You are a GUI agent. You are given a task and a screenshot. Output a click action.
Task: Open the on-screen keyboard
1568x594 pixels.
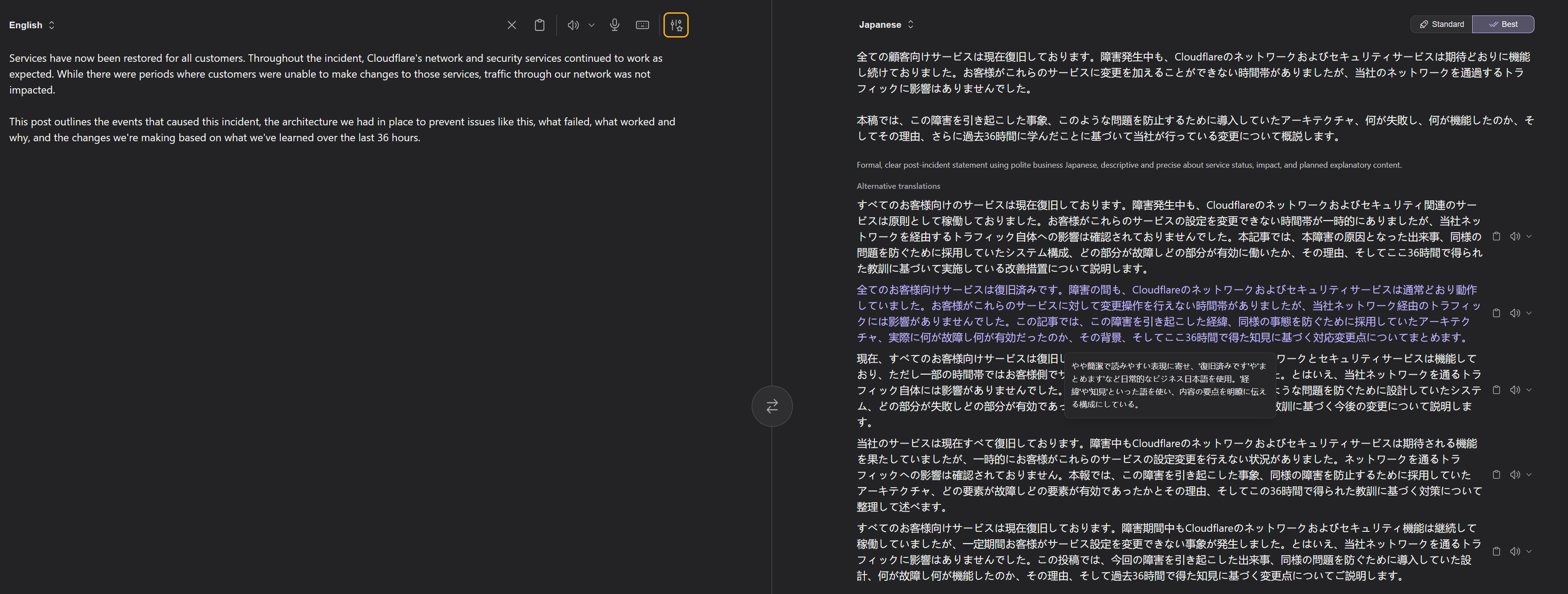tap(642, 25)
